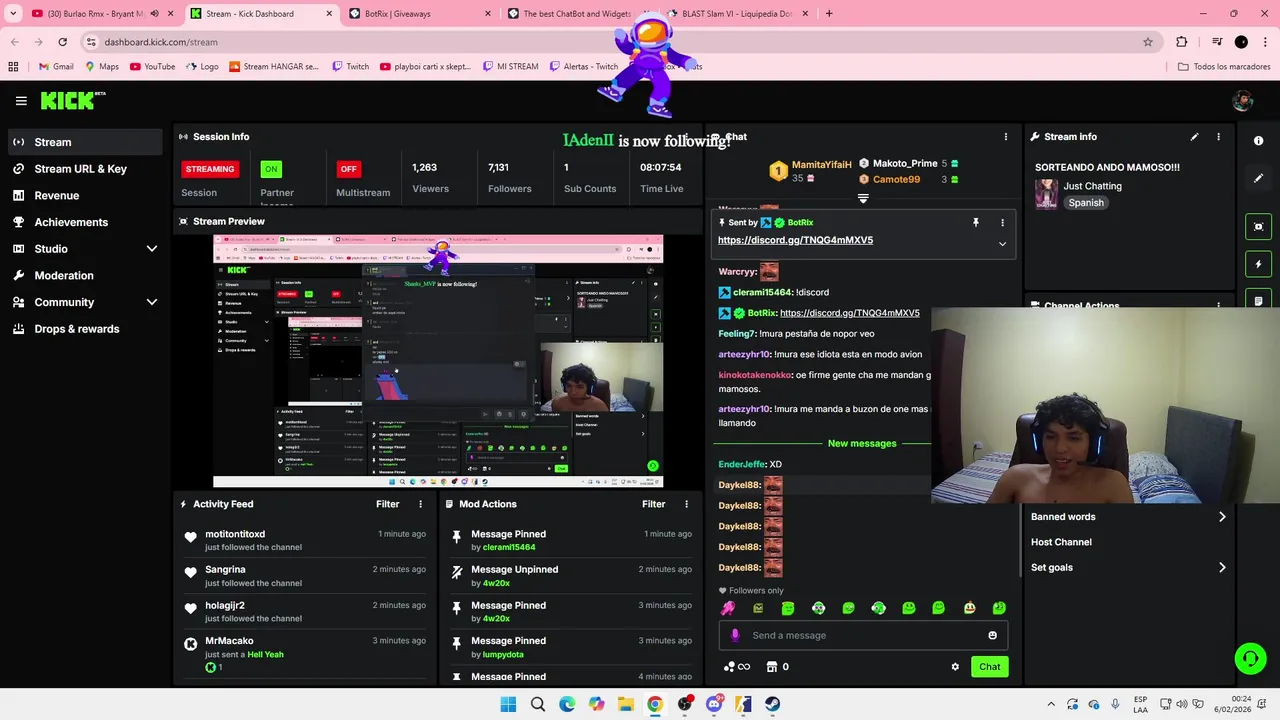Click the Send a message input field
The width and height of the screenshot is (1280, 720).
pyautogui.click(x=863, y=635)
